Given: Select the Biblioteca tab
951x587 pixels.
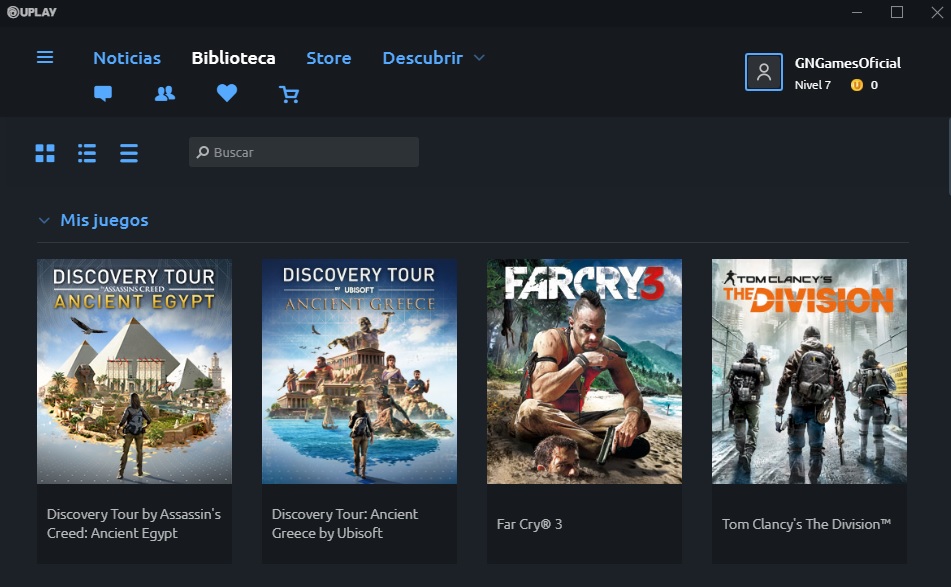Looking at the screenshot, I should tap(234, 58).
